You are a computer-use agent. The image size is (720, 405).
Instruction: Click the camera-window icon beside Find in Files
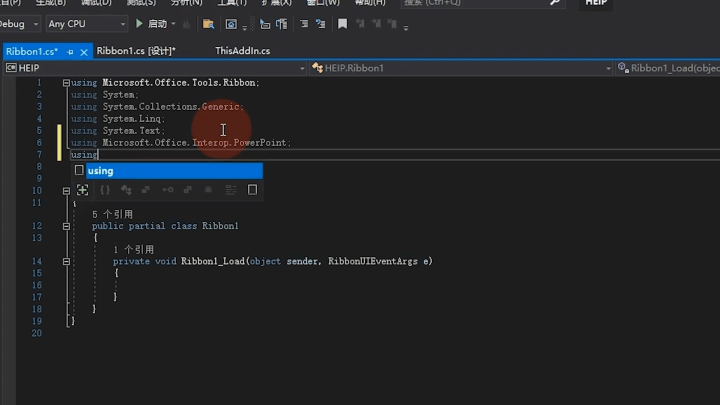click(231, 24)
